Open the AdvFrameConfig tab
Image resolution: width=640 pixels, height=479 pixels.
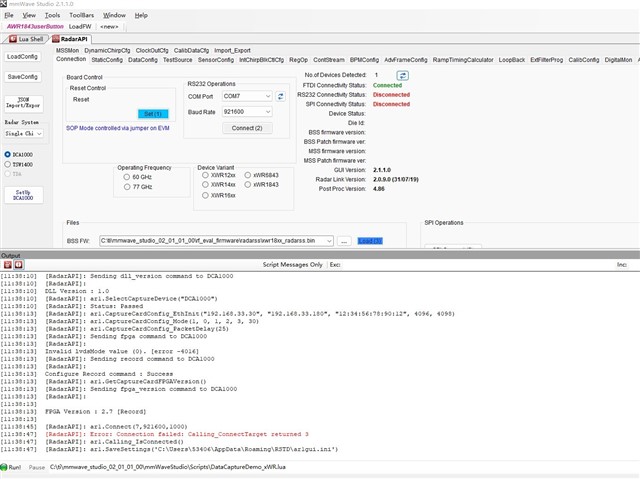coord(406,60)
